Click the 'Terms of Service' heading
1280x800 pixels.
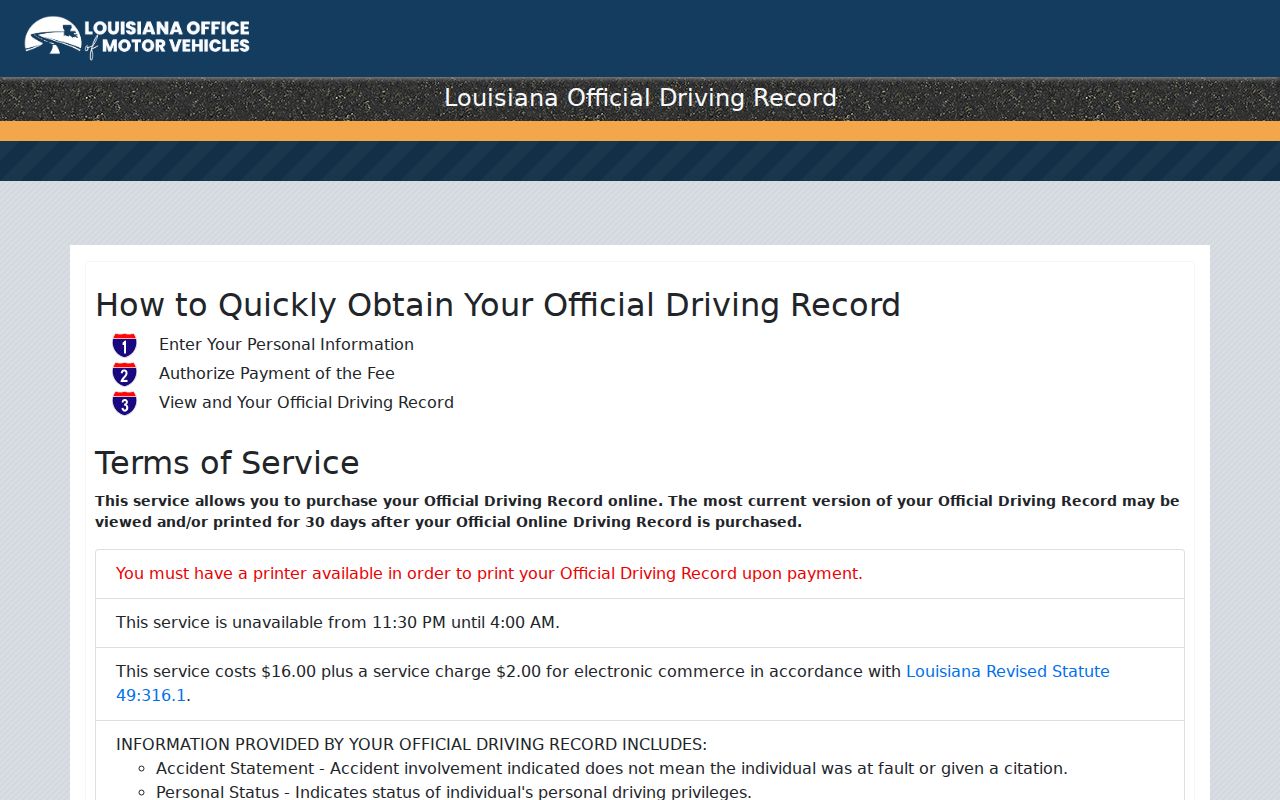click(x=227, y=463)
